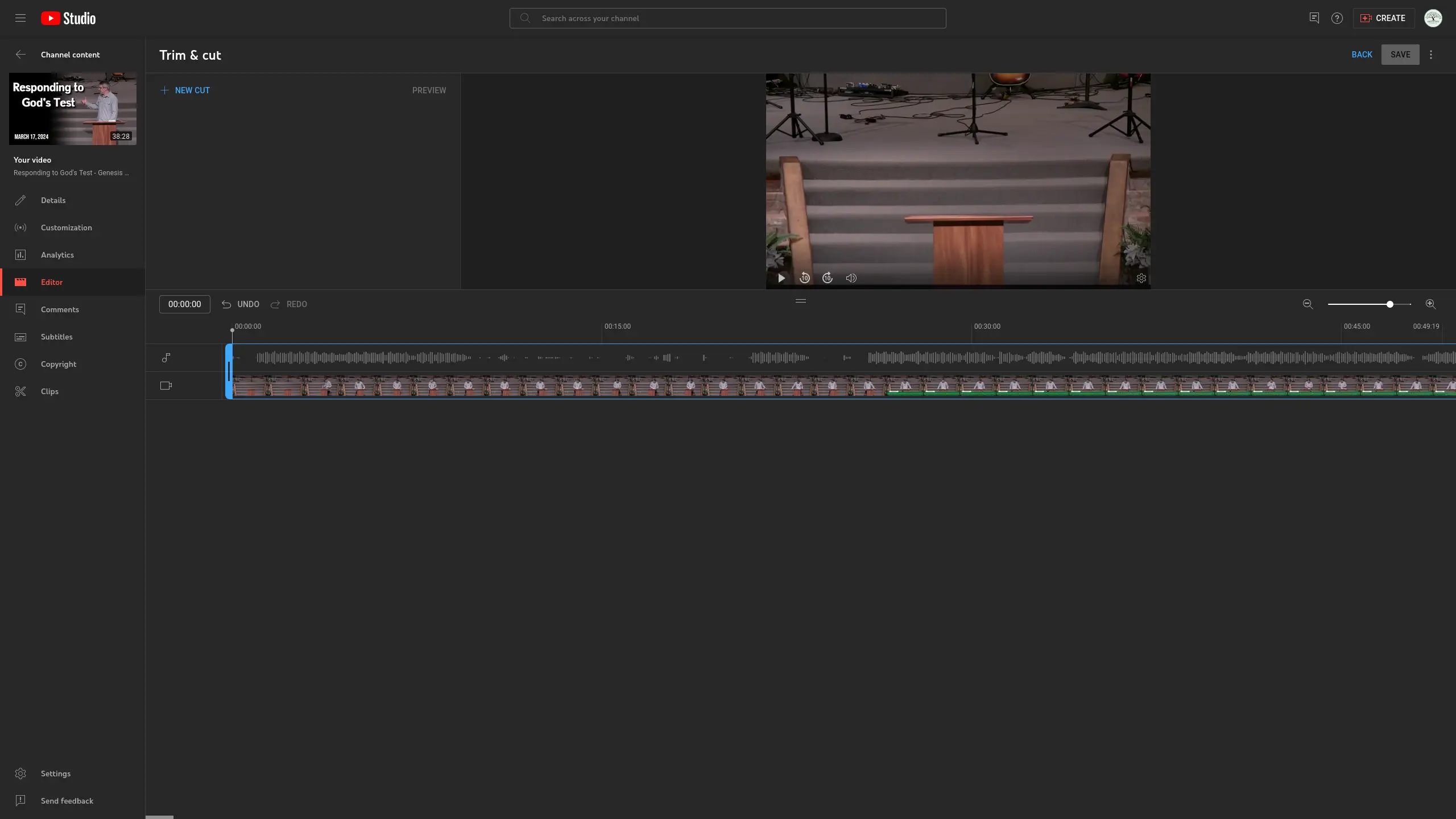This screenshot has height=819, width=1456.
Task: Rewind preview ten seconds
Action: pos(804,278)
